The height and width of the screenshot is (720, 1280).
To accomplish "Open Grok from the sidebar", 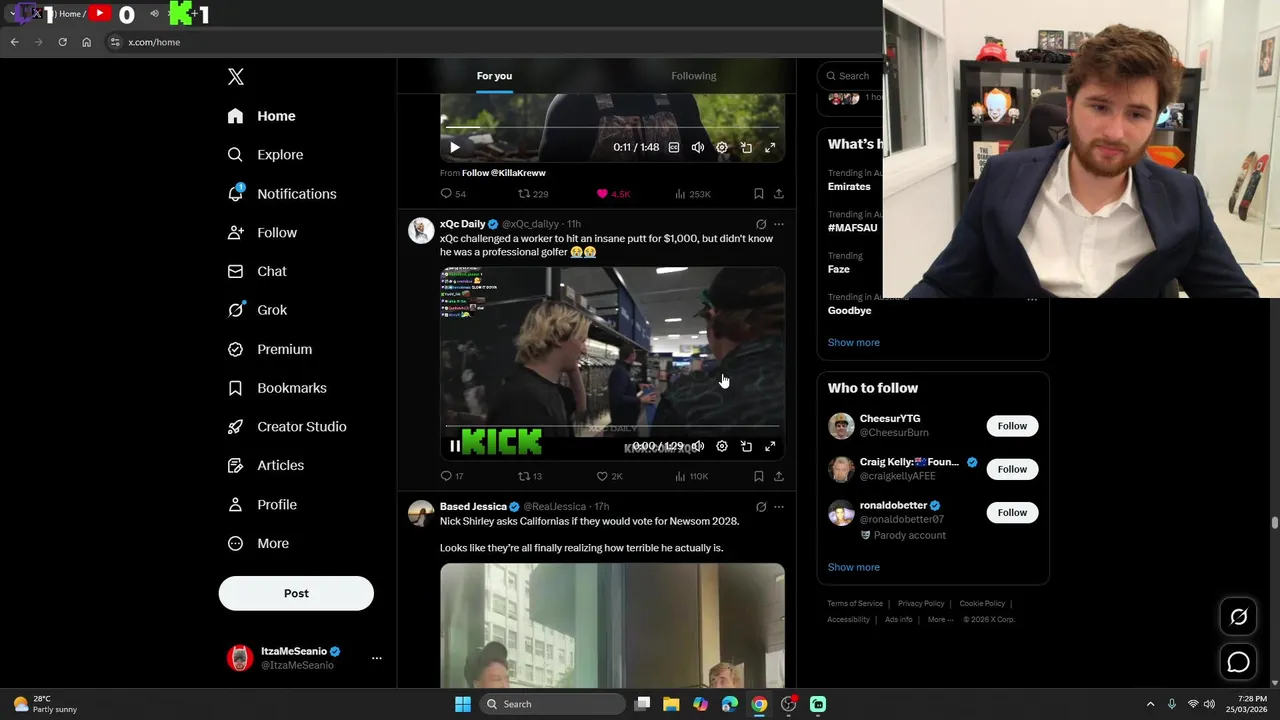I will (257, 310).
